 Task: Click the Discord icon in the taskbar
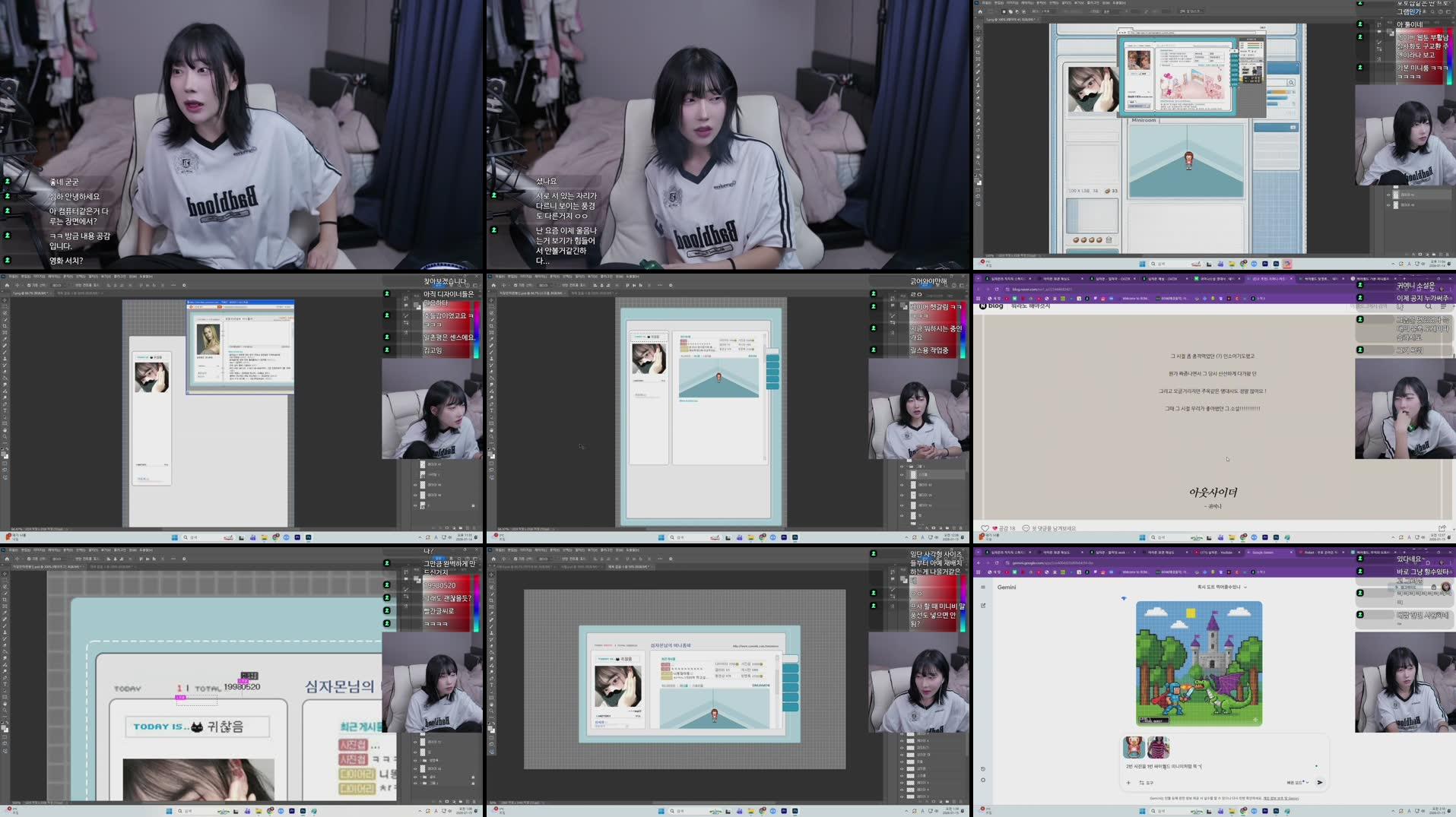1254,811
